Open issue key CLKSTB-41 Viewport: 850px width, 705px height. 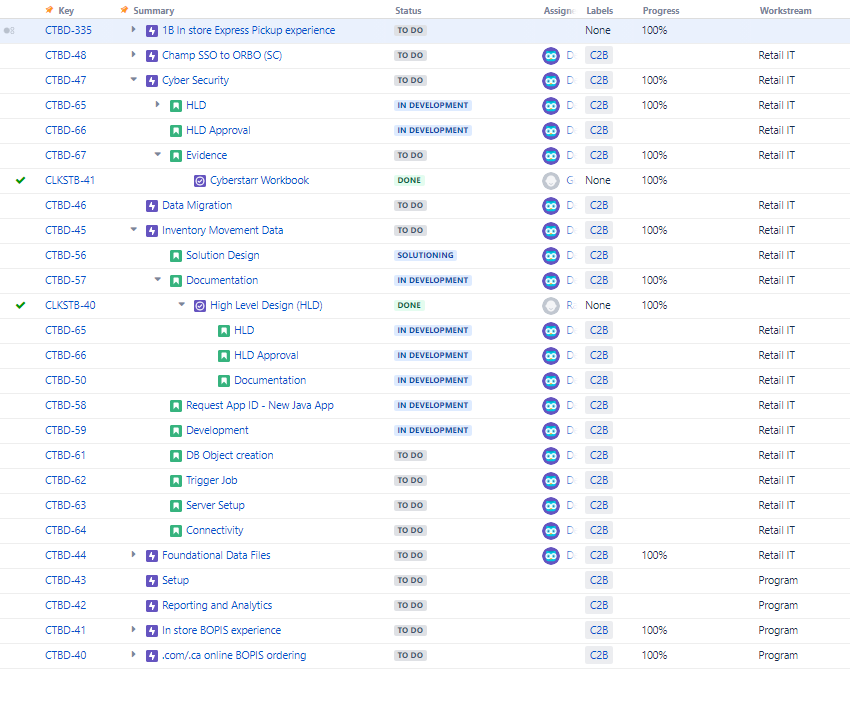(70, 180)
